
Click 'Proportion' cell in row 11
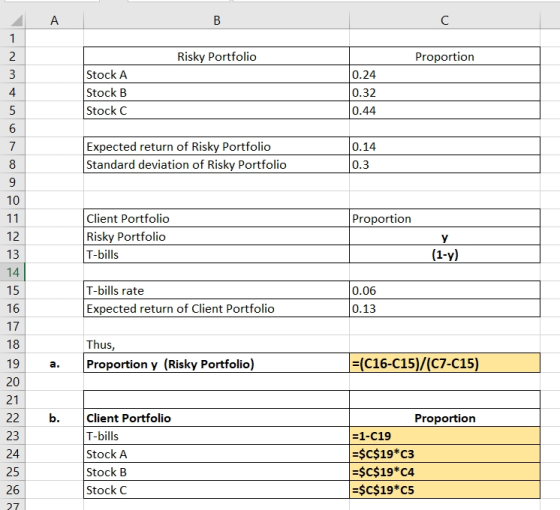click(x=444, y=218)
